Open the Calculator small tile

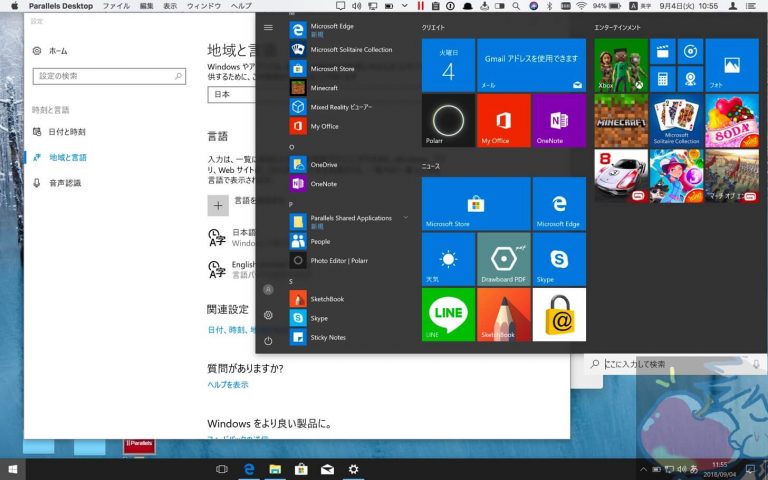(x=663, y=79)
